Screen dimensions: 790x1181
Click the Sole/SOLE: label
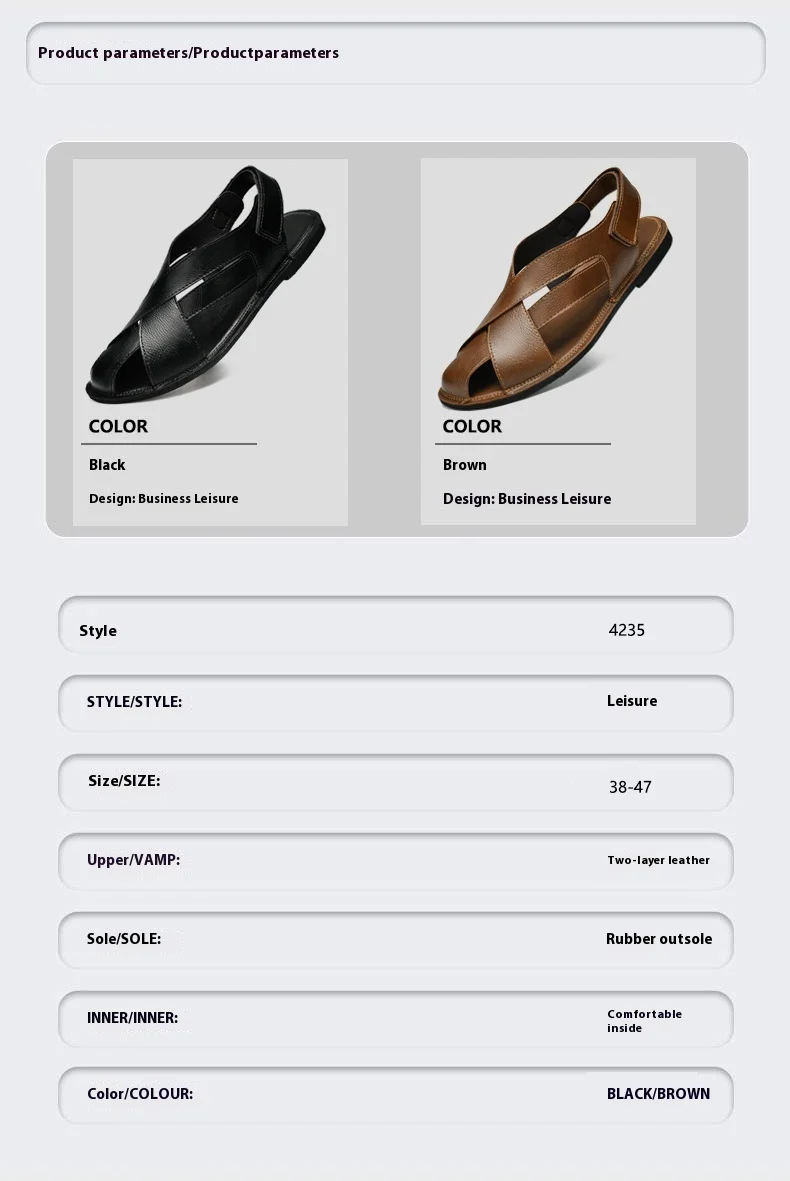pyautogui.click(x=124, y=939)
